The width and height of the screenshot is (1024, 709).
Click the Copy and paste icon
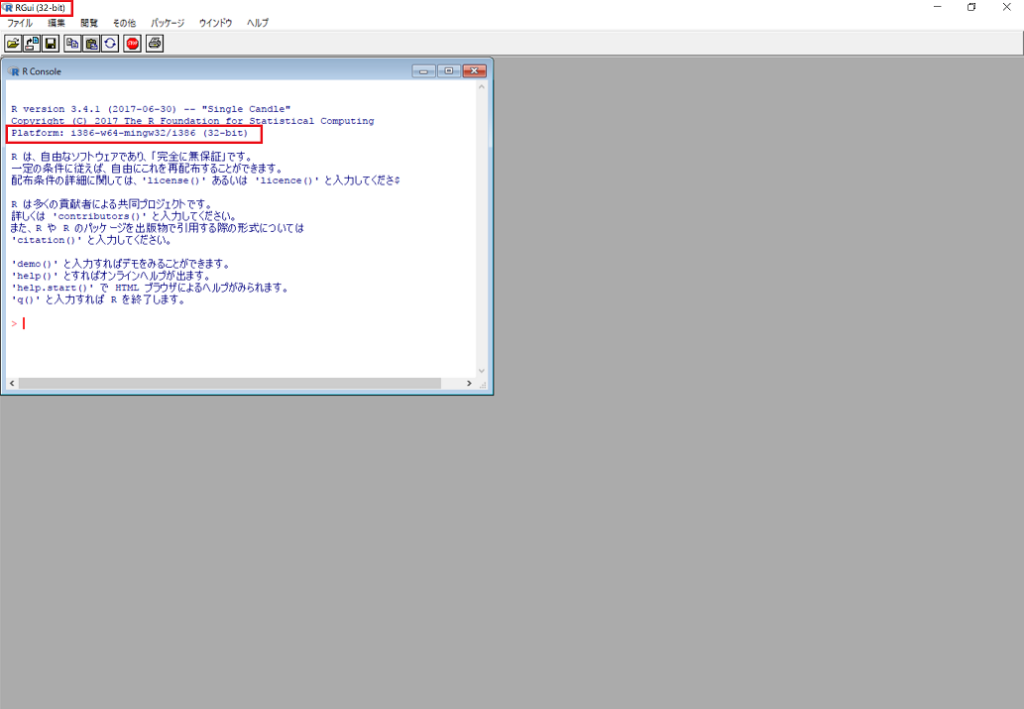click(110, 43)
